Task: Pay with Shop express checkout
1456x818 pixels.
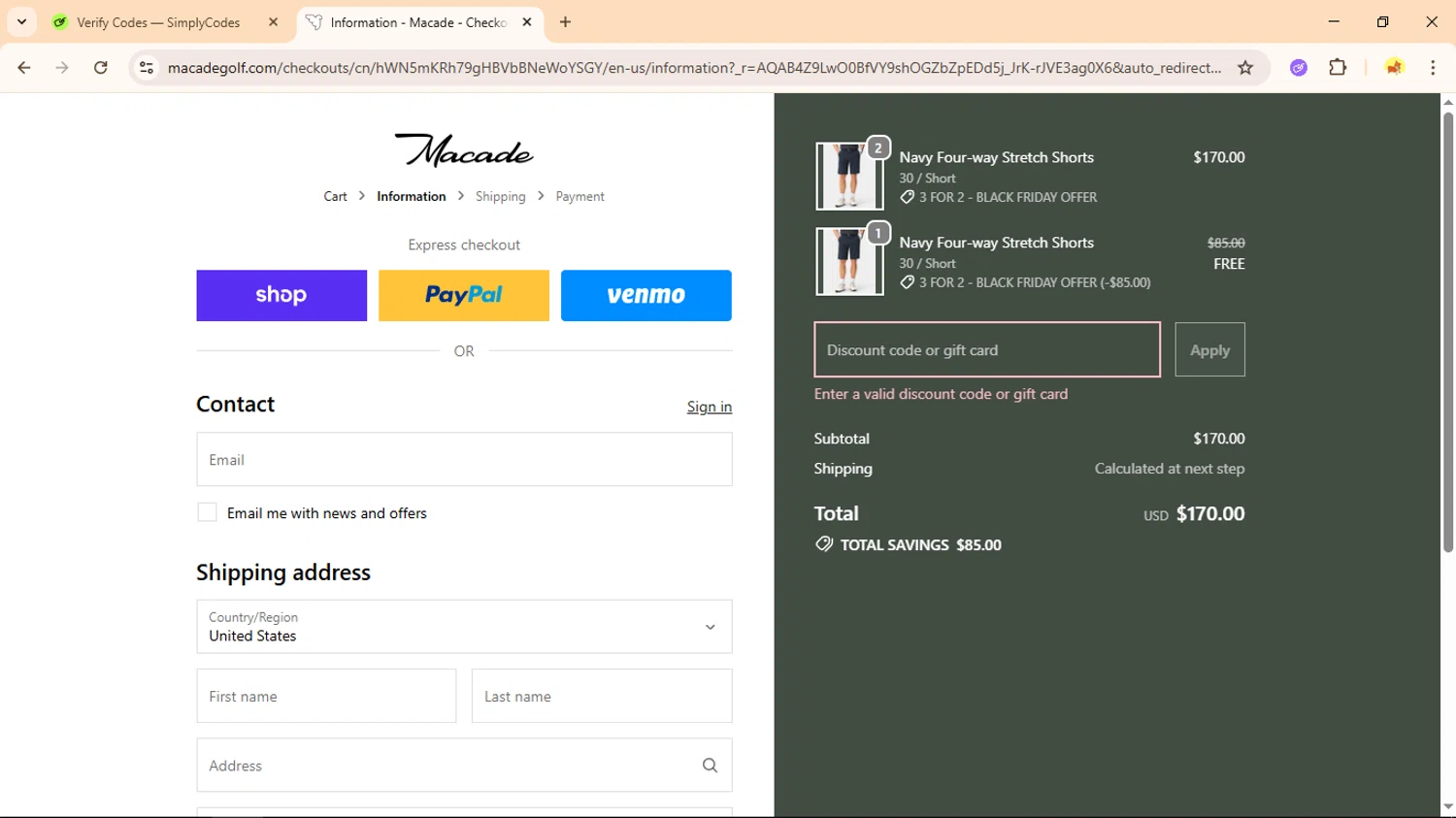Action: 281,295
